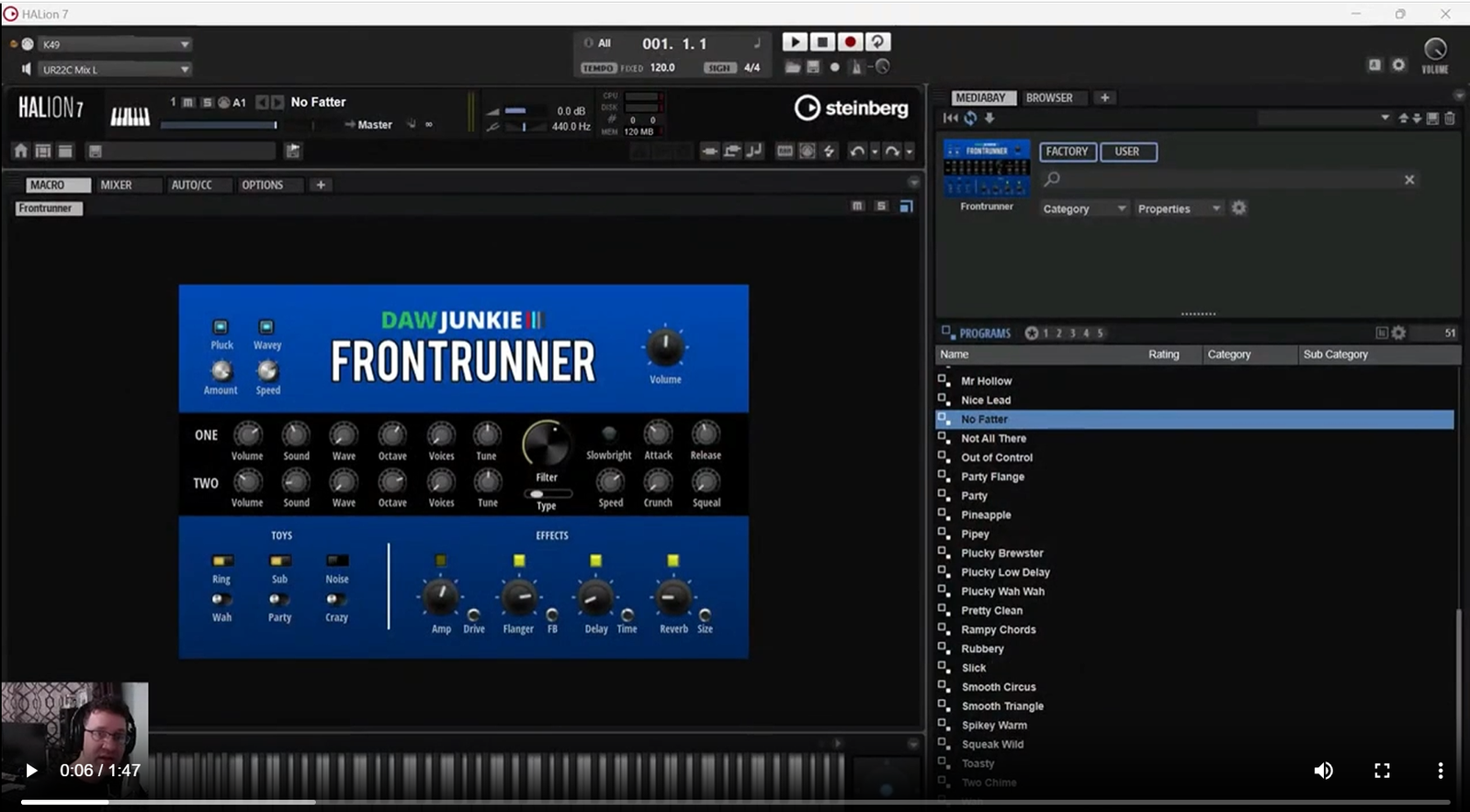Click the undo arrow icon
Image resolution: width=1470 pixels, height=812 pixels.
click(x=856, y=151)
